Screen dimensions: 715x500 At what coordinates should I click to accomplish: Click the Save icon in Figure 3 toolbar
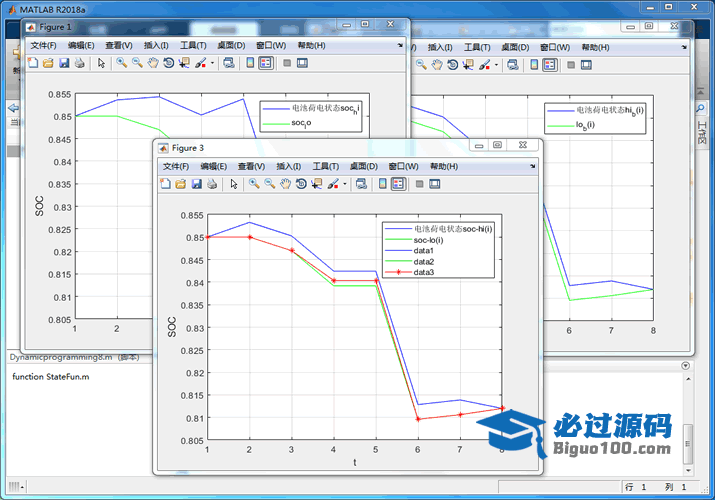pos(197,184)
